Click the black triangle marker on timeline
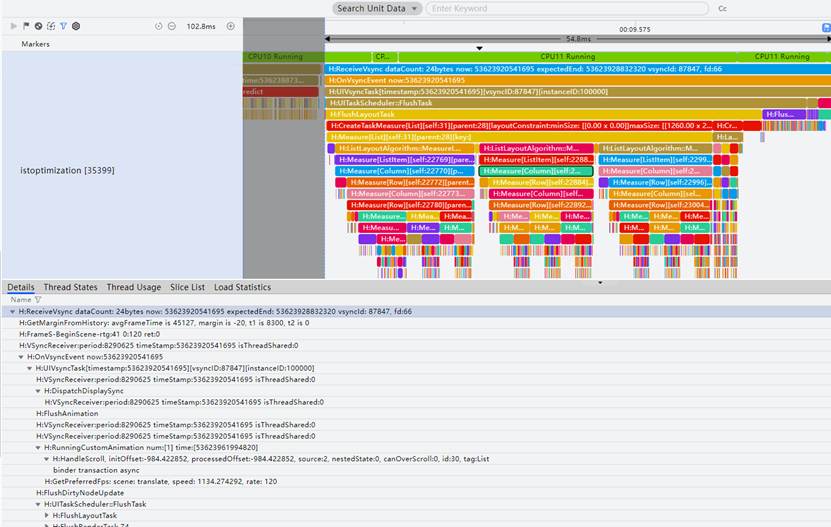Viewport: 831px width, 527px height. click(479, 48)
